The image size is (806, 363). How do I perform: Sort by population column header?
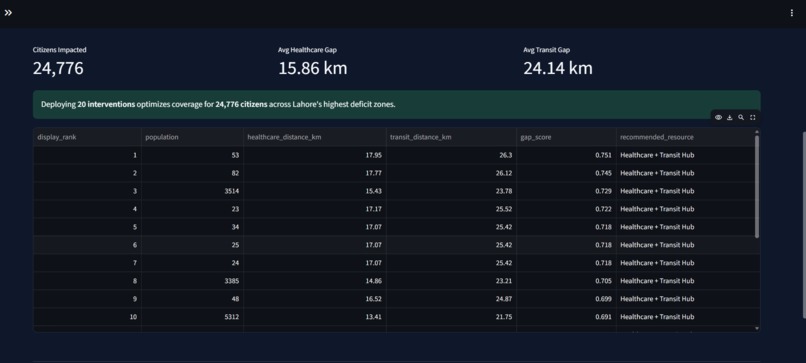[x=192, y=137]
